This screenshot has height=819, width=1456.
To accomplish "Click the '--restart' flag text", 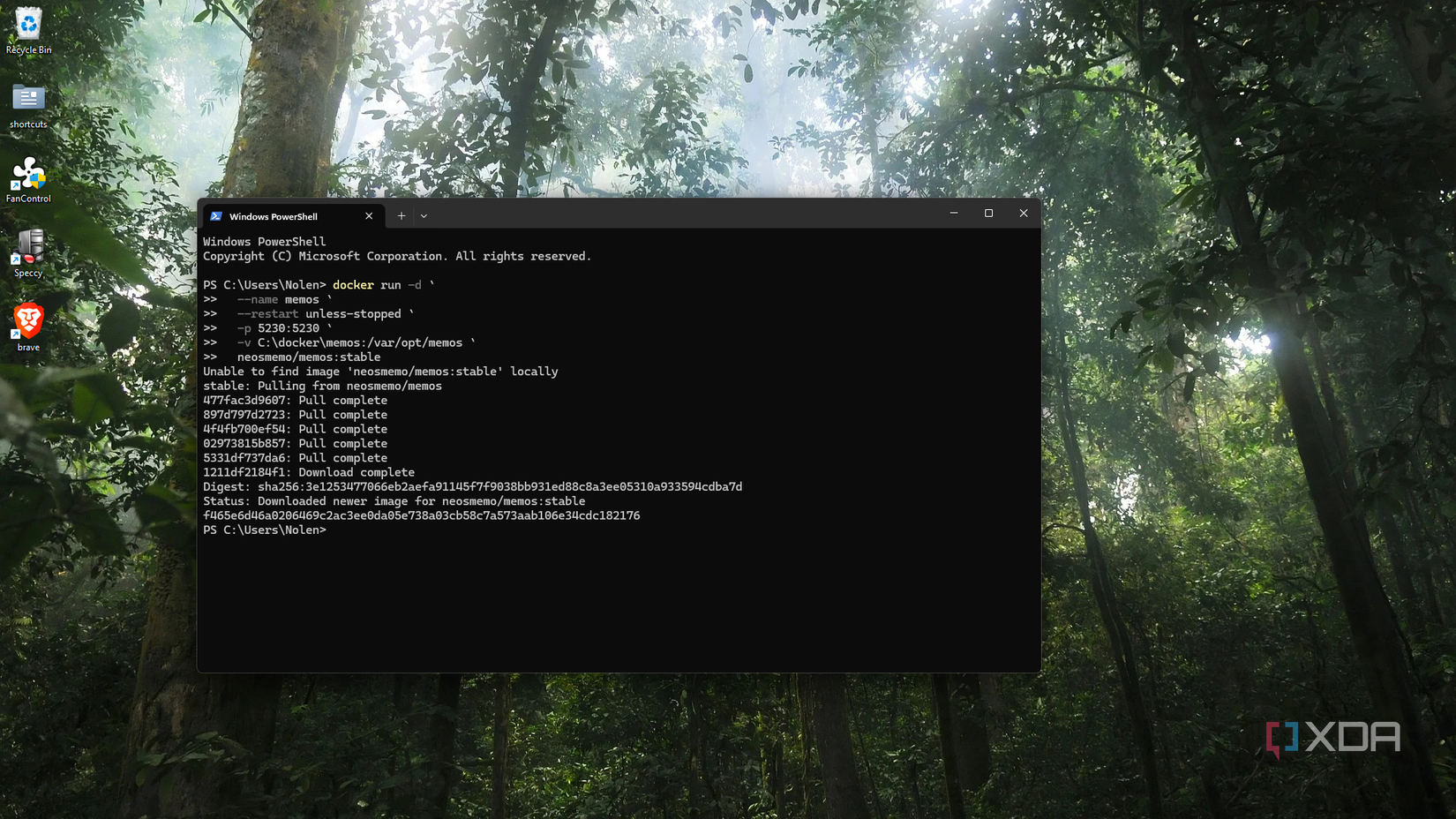I will tap(268, 314).
